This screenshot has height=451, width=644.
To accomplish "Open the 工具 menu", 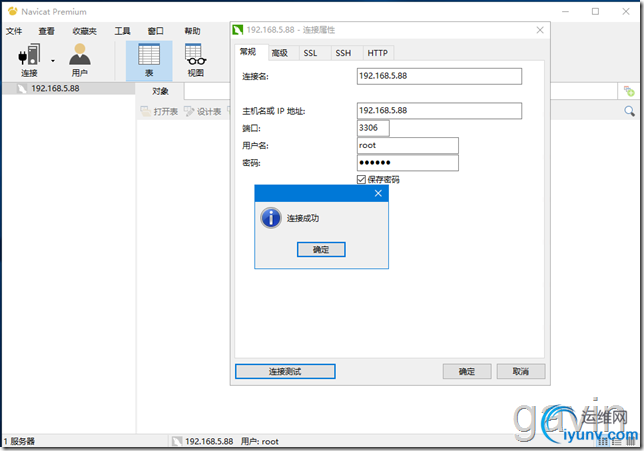I will point(122,31).
